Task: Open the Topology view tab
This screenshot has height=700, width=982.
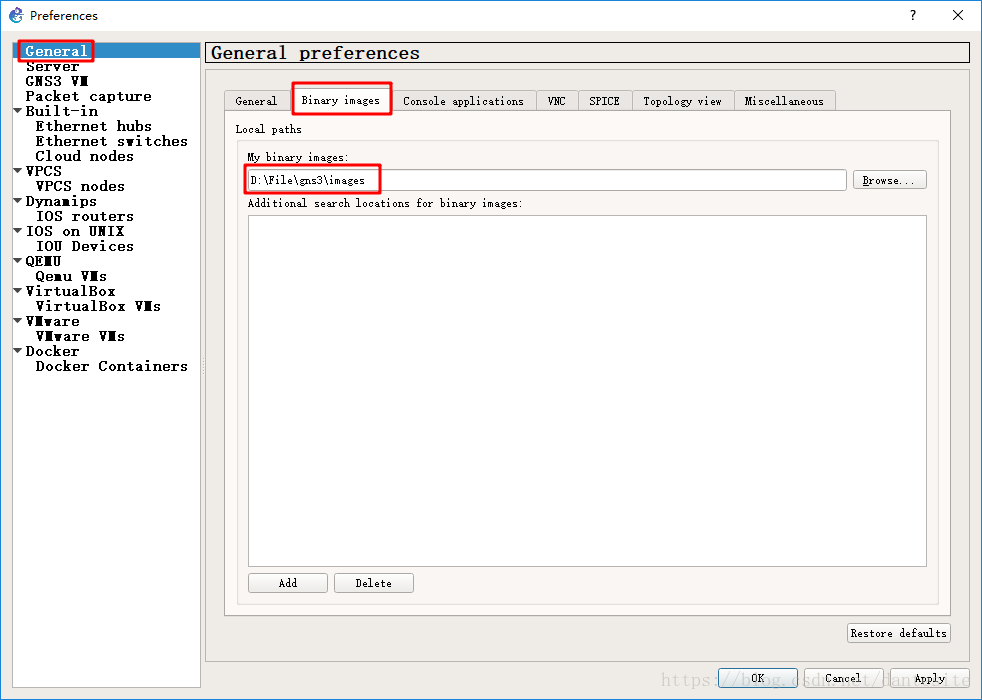Action: click(683, 101)
